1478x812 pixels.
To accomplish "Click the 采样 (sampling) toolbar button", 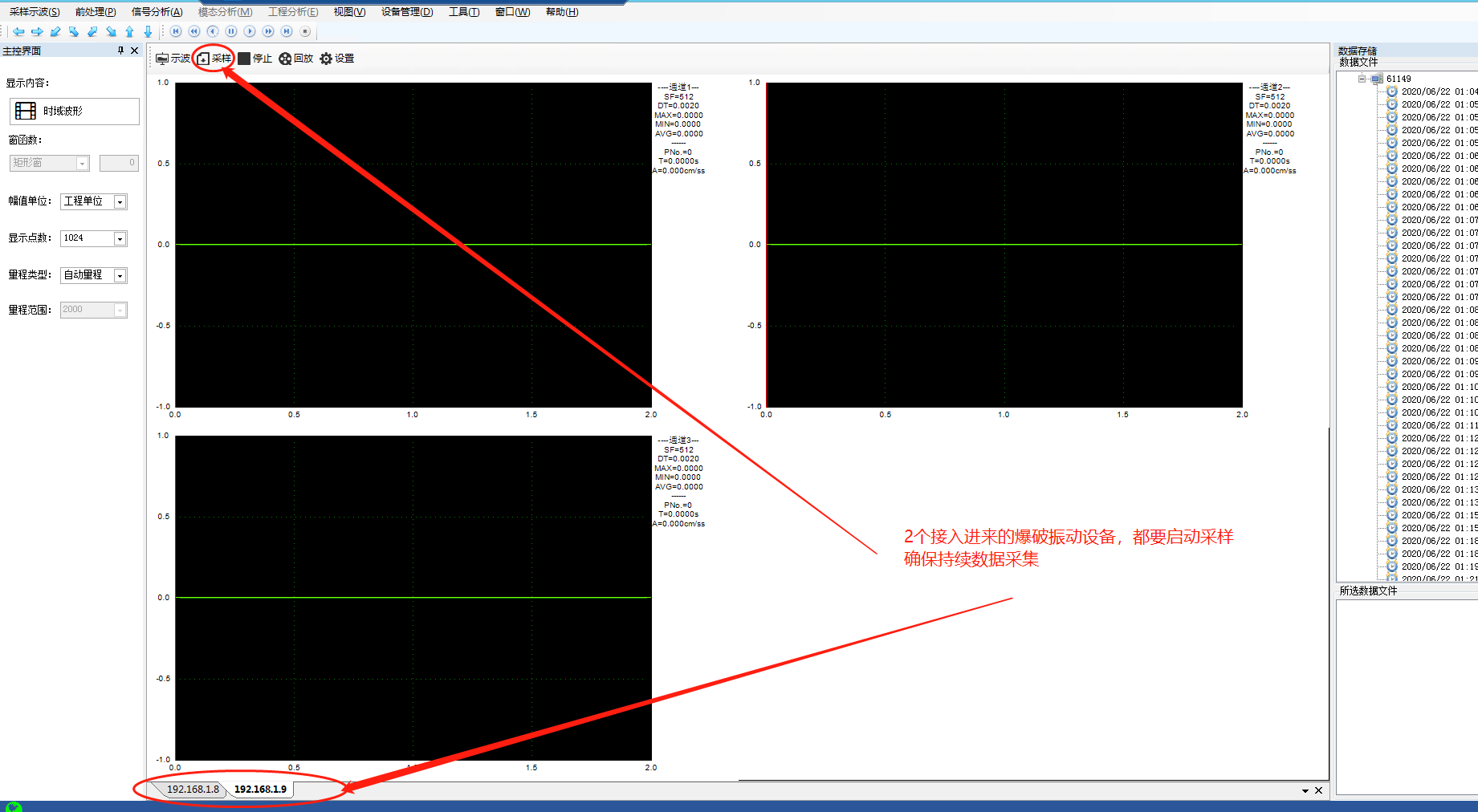I will [214, 59].
